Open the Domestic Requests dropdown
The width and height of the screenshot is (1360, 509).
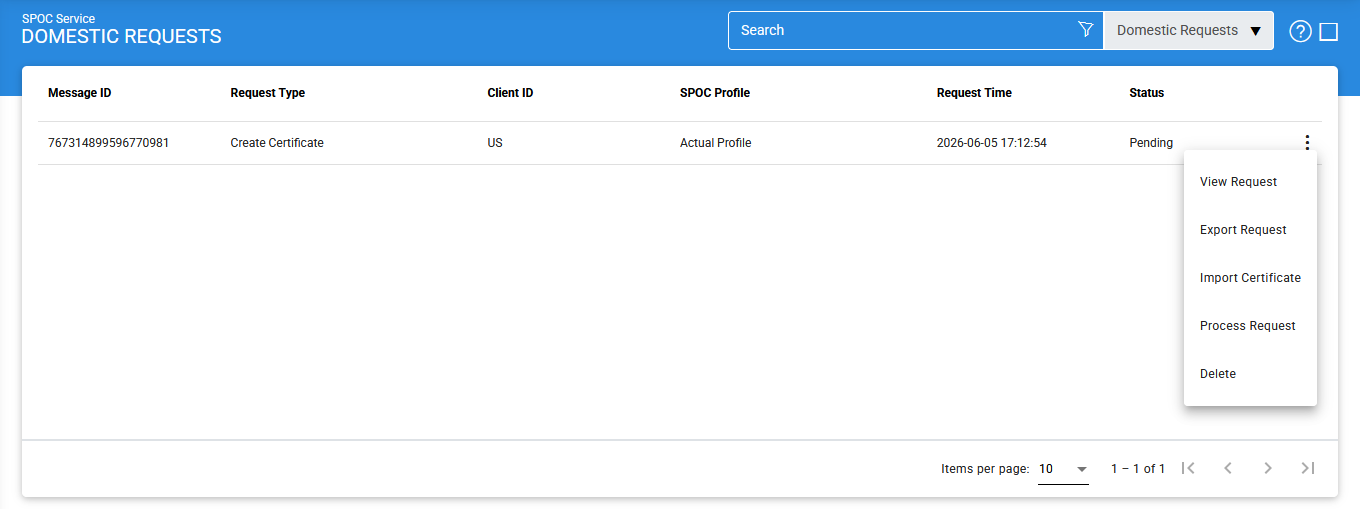click(x=1188, y=30)
